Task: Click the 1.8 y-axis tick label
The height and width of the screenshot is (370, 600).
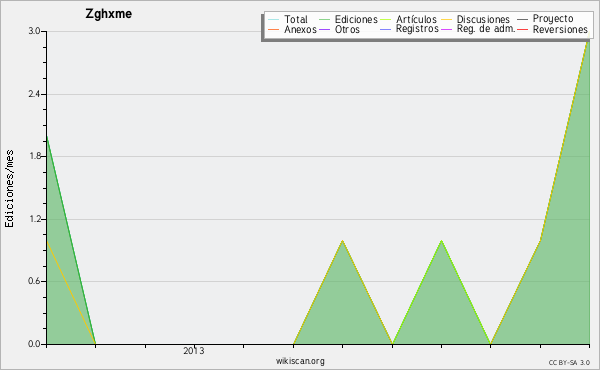Action: [x=34, y=156]
